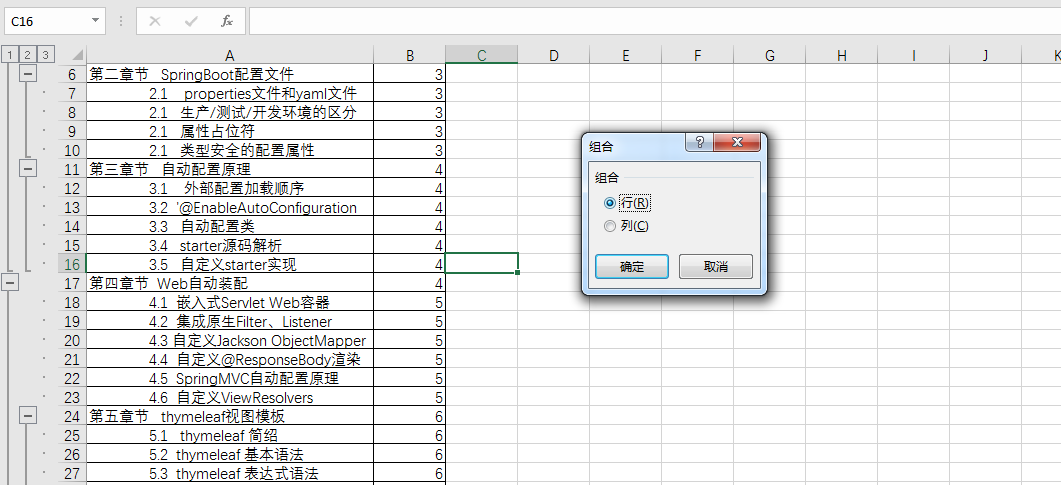Click cell '5.2 thymeleaf 基本语法'
The height and width of the screenshot is (485, 1061).
pos(230,453)
